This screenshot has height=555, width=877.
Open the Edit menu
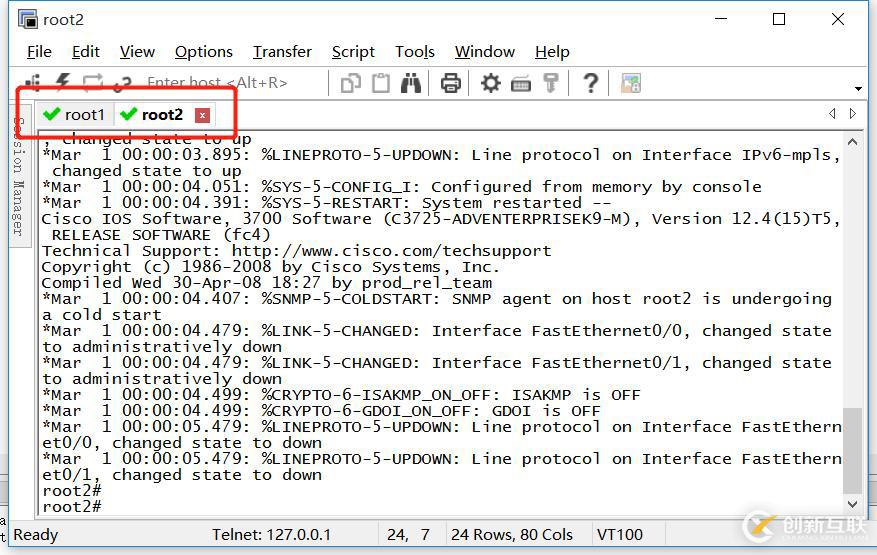86,51
